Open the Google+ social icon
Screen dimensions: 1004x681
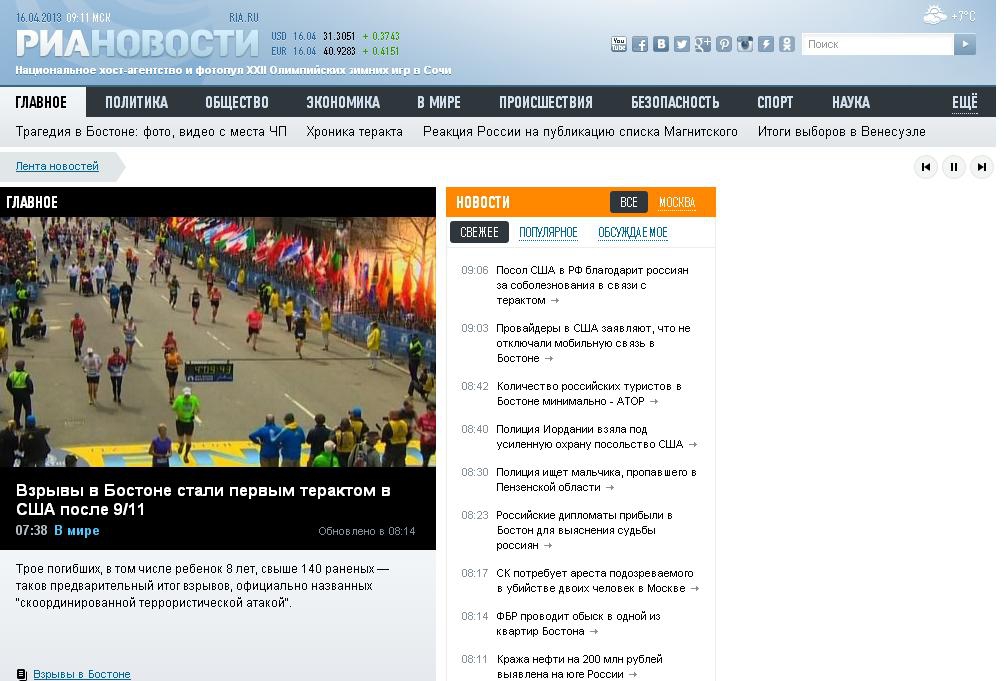tap(703, 44)
